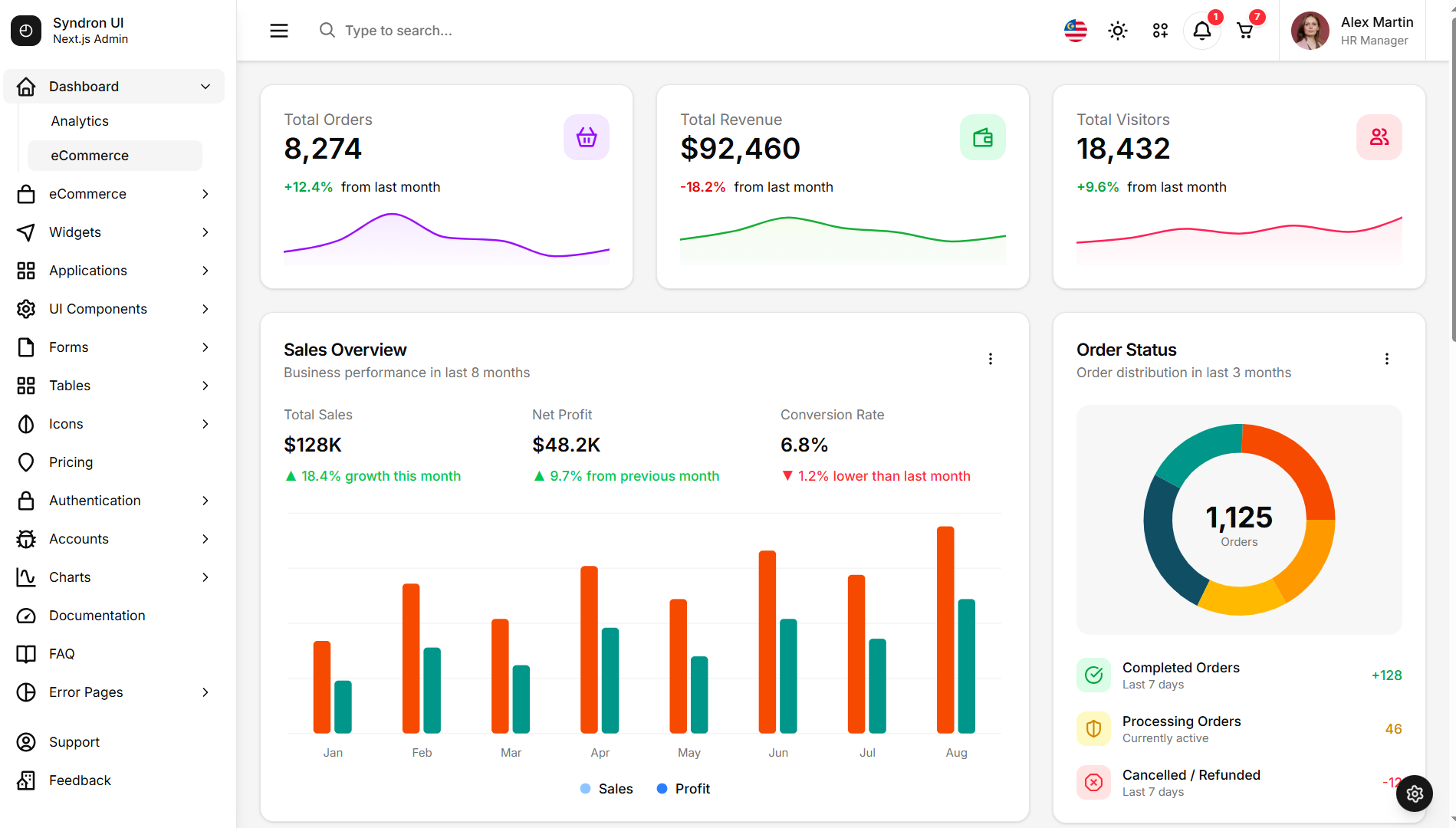Click Cancelled / Refunded cross icon
This screenshot has height=828, width=1456.
point(1093,783)
